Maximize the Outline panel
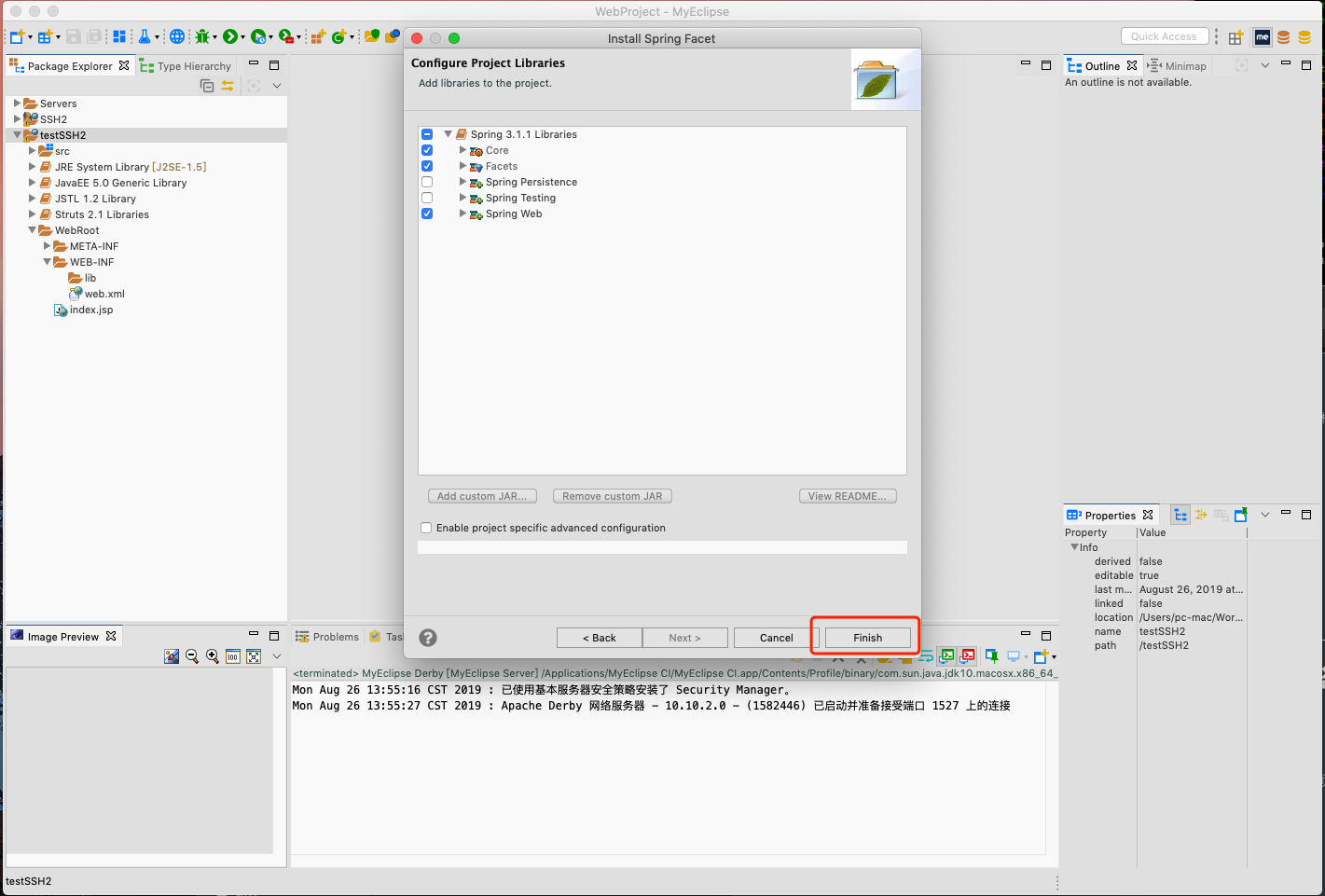1325x896 pixels. click(x=1306, y=65)
